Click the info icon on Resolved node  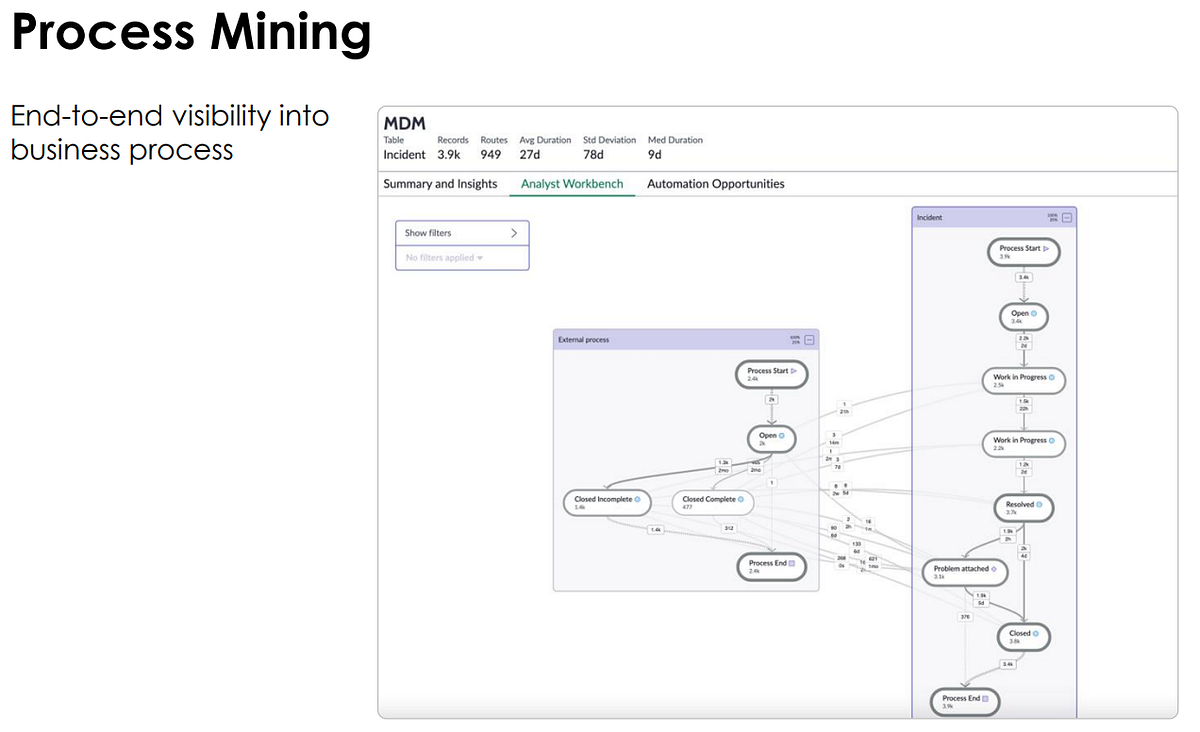tap(1040, 505)
